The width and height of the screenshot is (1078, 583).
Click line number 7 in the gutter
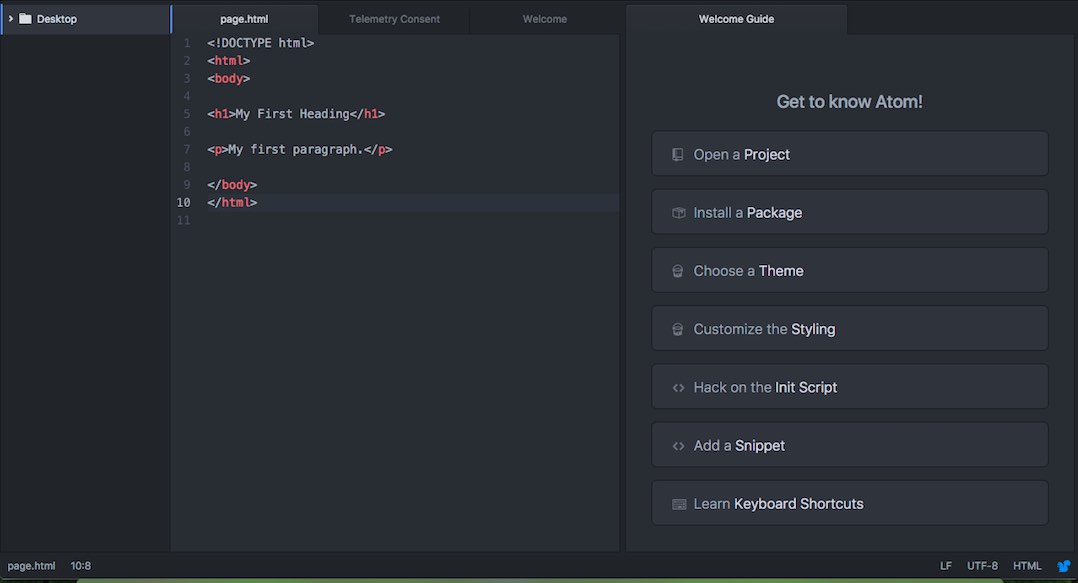(x=186, y=149)
